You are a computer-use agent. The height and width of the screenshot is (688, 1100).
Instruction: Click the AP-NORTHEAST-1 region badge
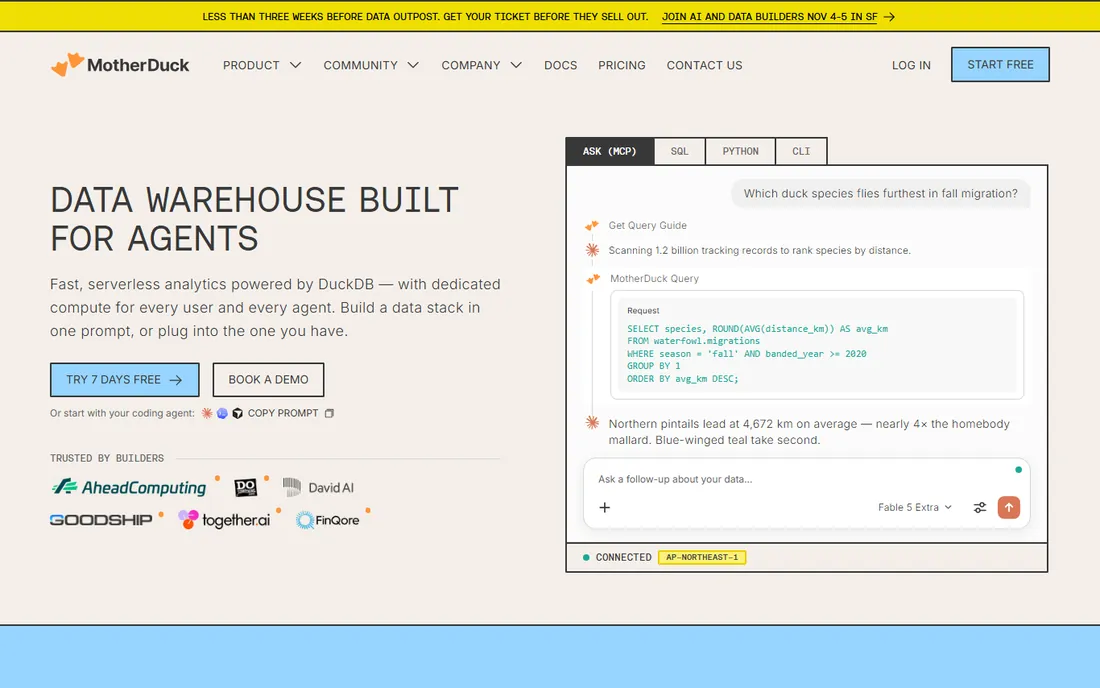click(x=702, y=558)
